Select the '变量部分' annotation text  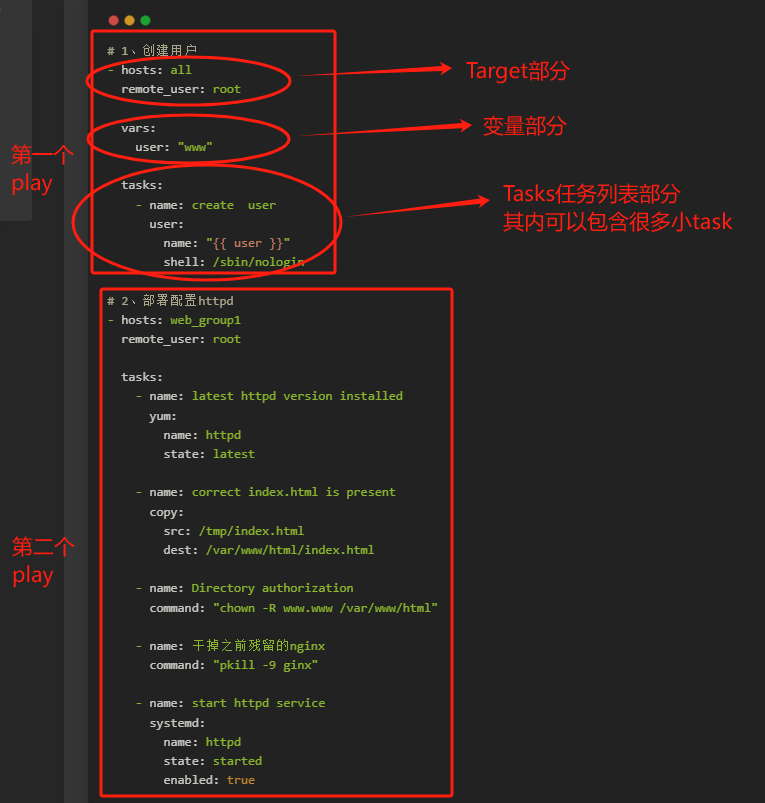524,126
